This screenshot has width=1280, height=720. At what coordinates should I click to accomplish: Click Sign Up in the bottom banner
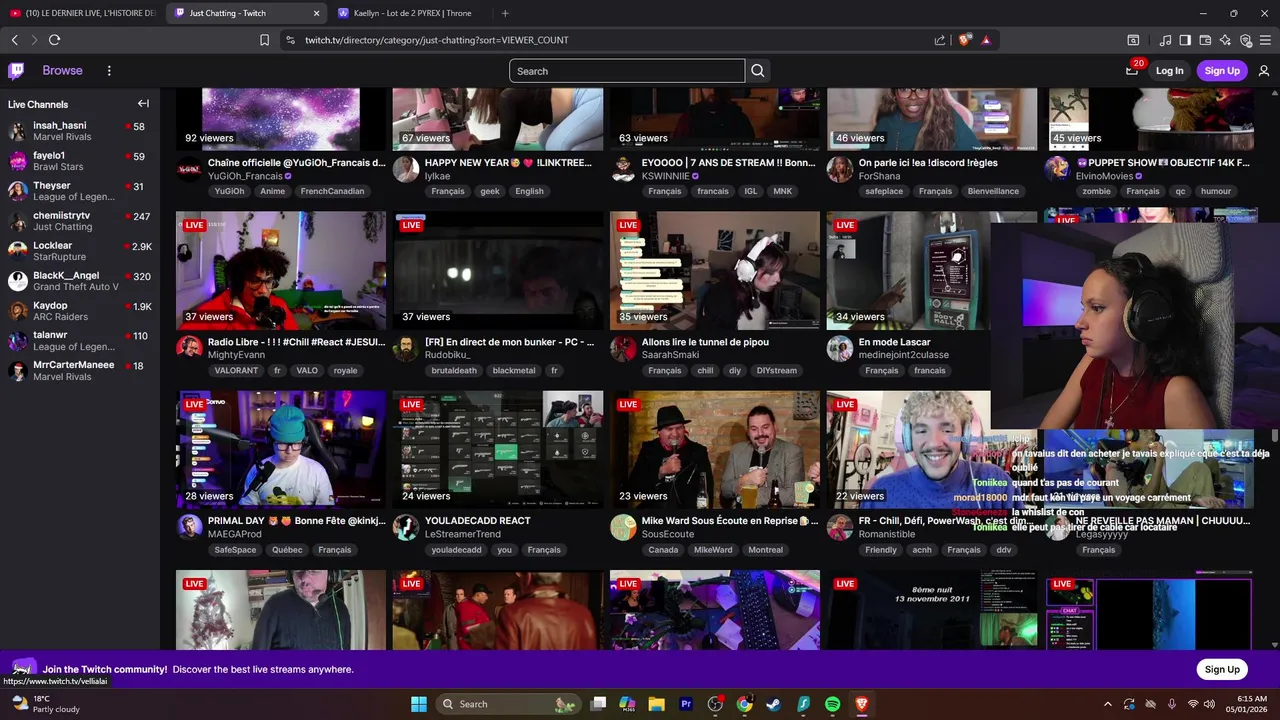(x=1222, y=669)
